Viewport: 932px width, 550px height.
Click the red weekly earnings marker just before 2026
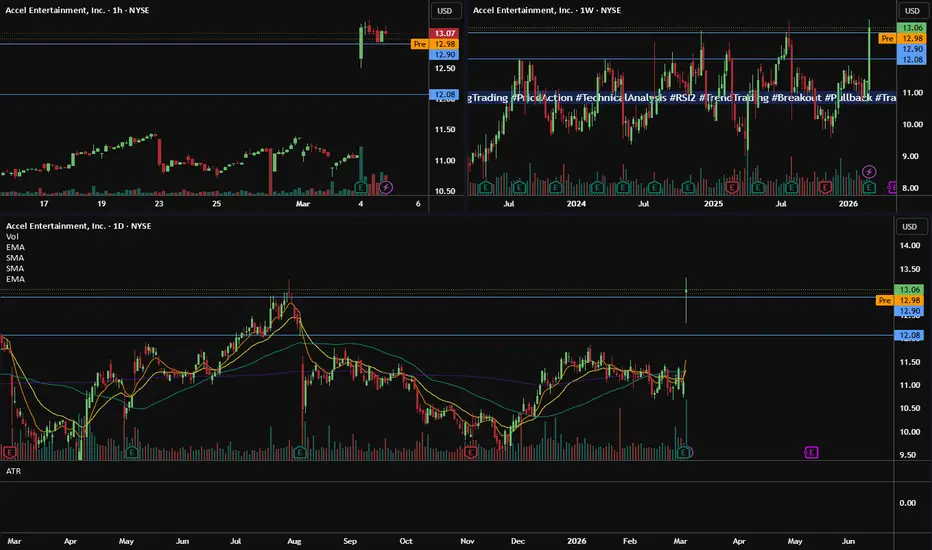point(825,187)
